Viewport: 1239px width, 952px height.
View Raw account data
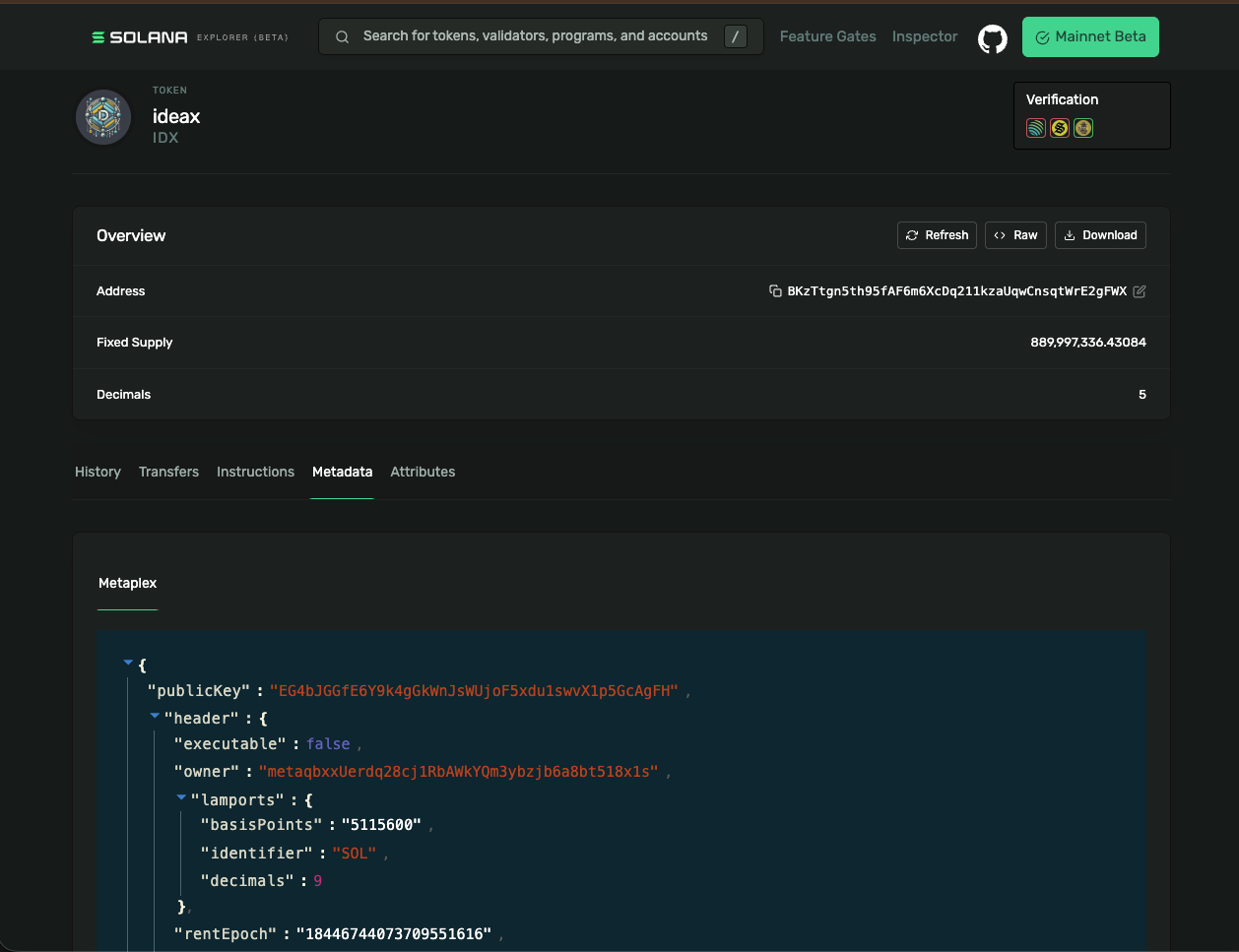click(1015, 235)
